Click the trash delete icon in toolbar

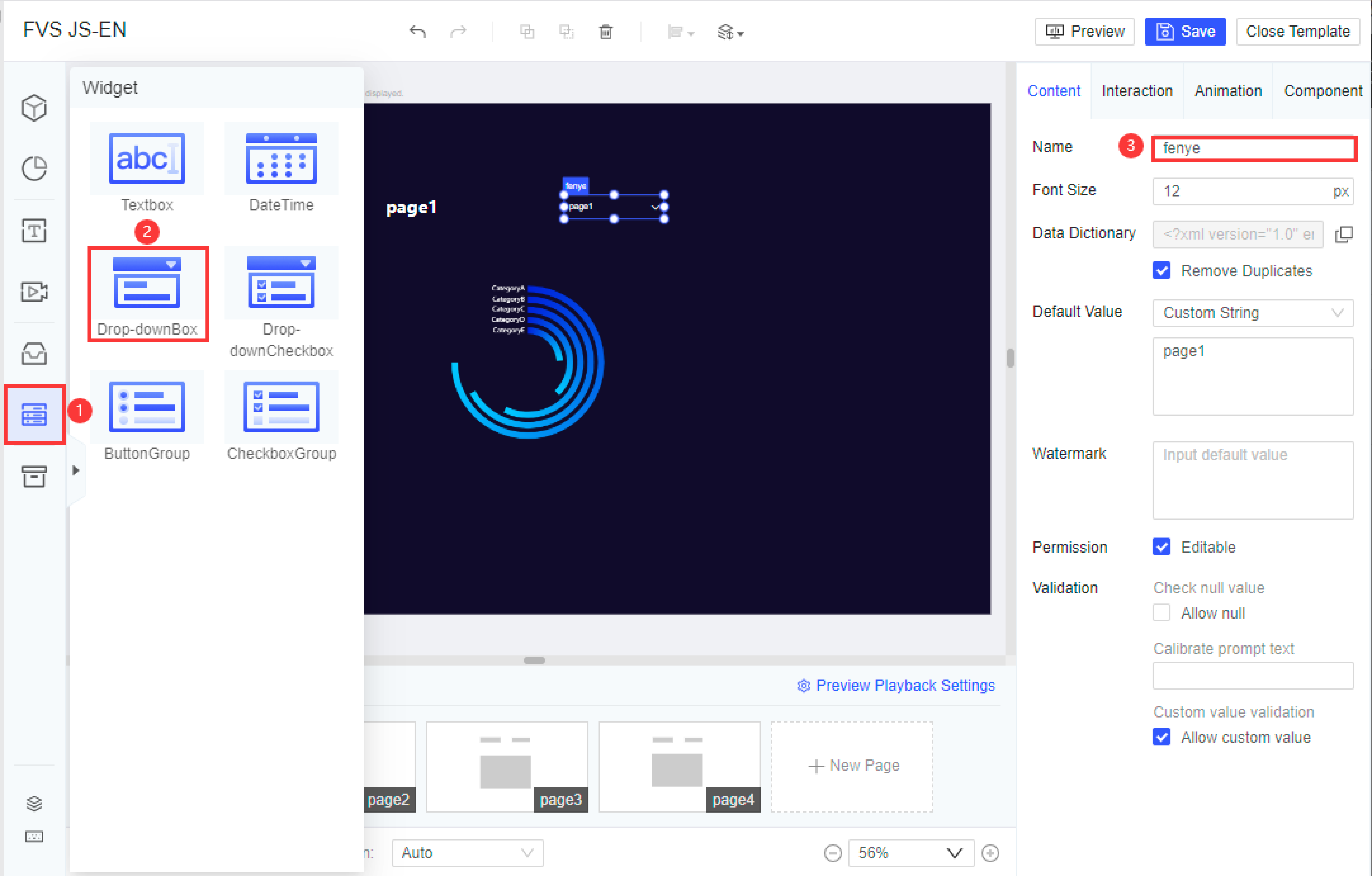606,32
